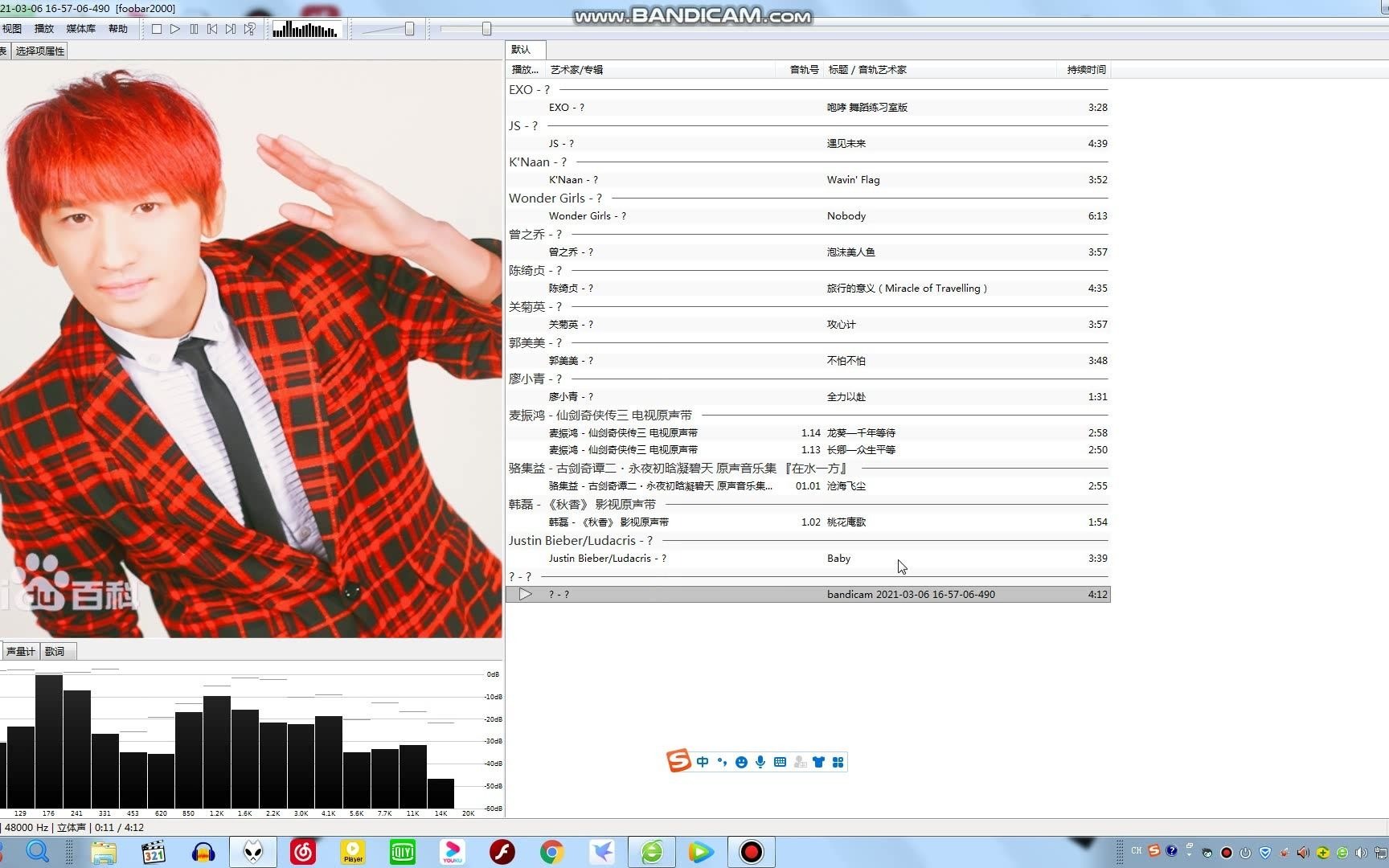Open Sogou skin shirt icon
1389x868 pixels.
pos(818,762)
